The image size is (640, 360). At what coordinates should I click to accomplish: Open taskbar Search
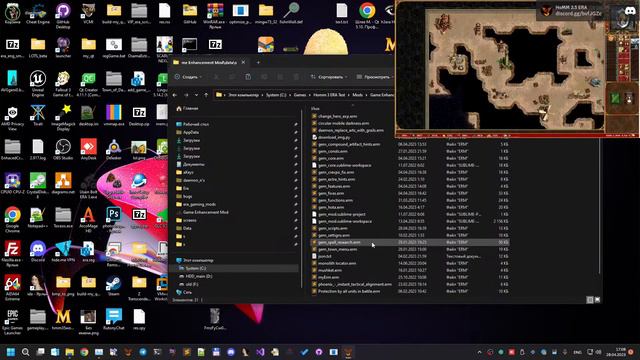coord(25,352)
